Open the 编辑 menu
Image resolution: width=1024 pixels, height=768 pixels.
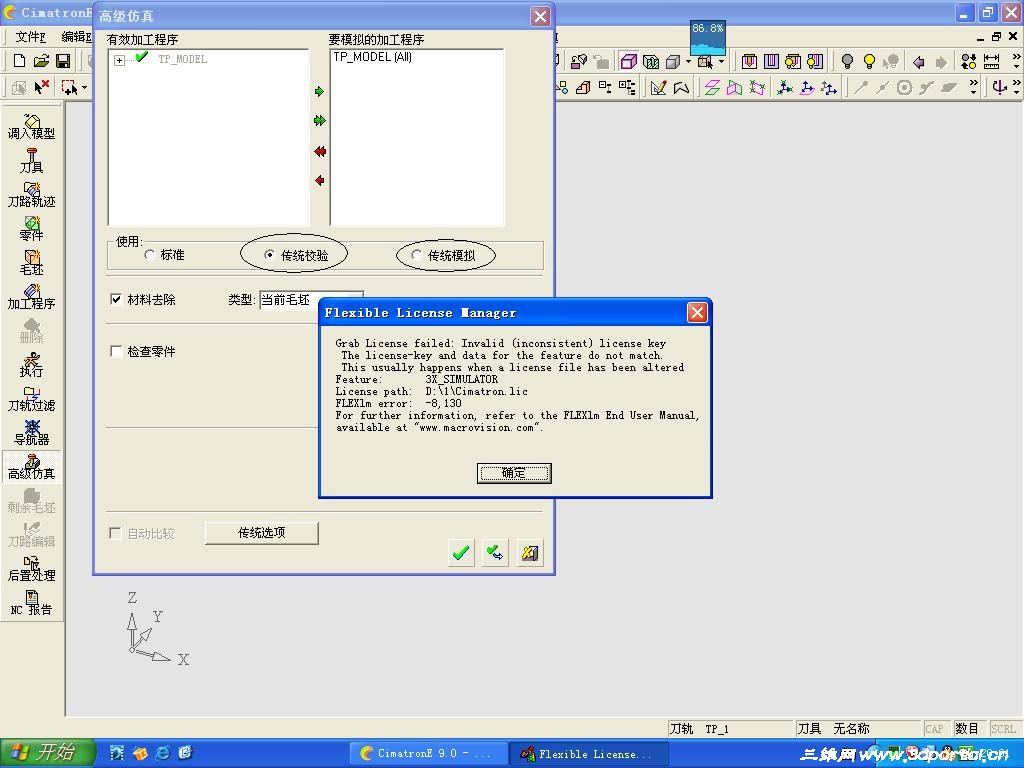pos(76,37)
